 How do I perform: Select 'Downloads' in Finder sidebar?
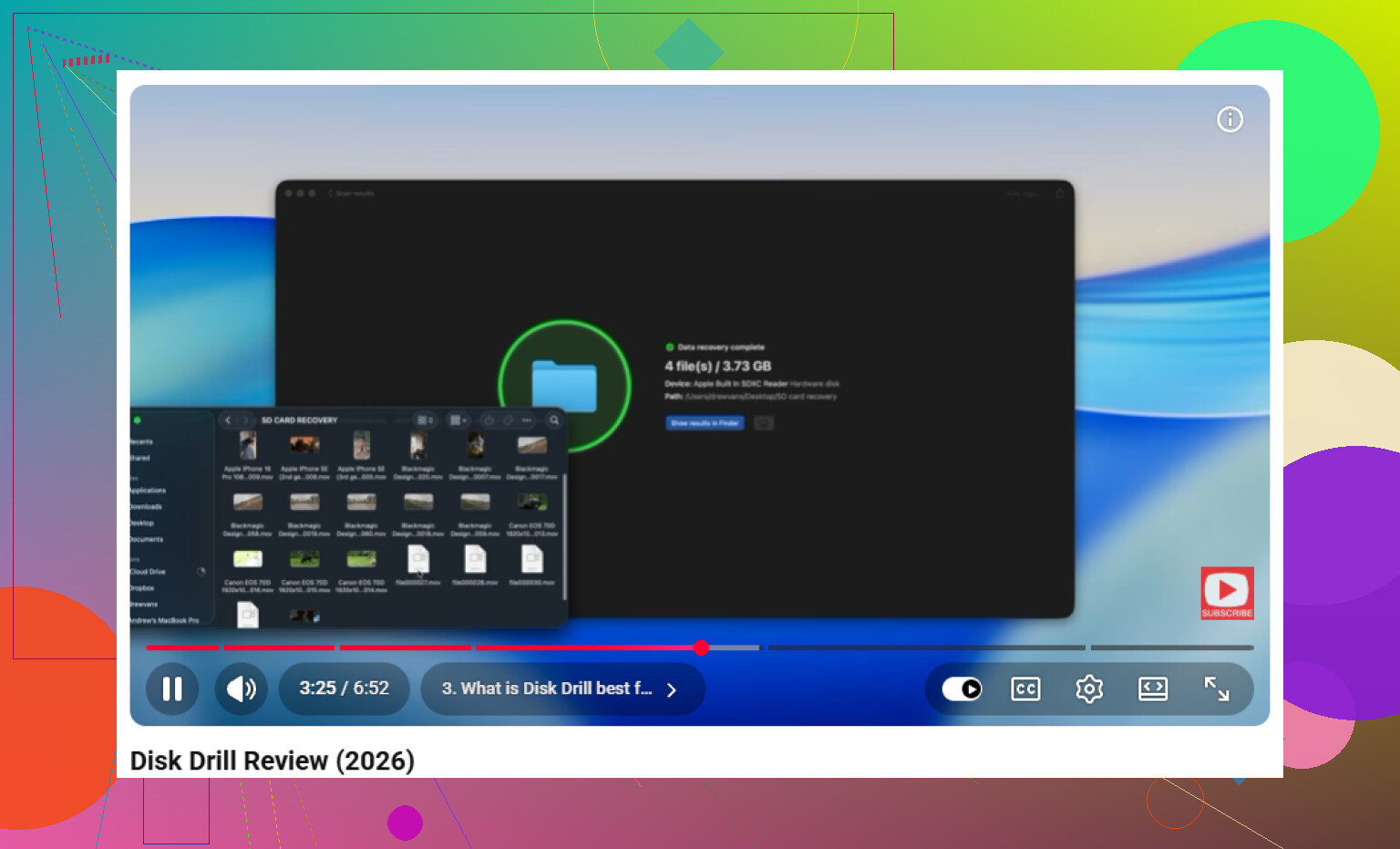coord(147,507)
